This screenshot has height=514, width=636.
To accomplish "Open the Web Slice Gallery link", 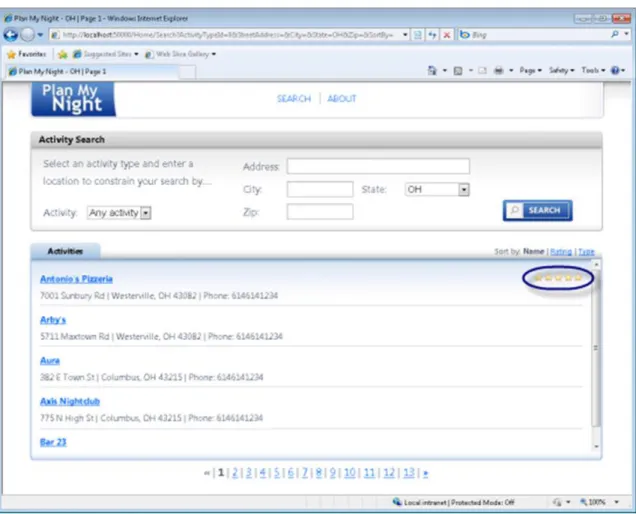I will click(180, 54).
